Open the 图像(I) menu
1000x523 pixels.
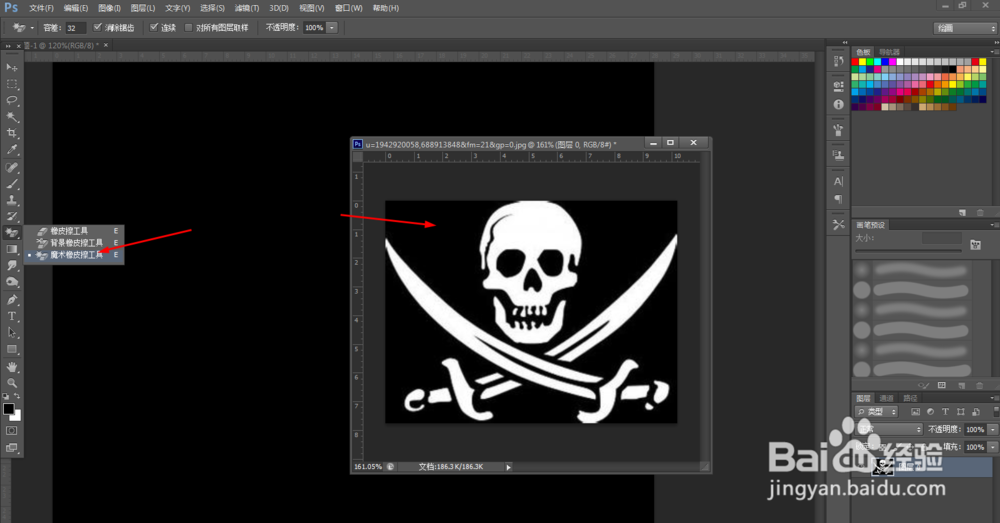pyautogui.click(x=109, y=8)
